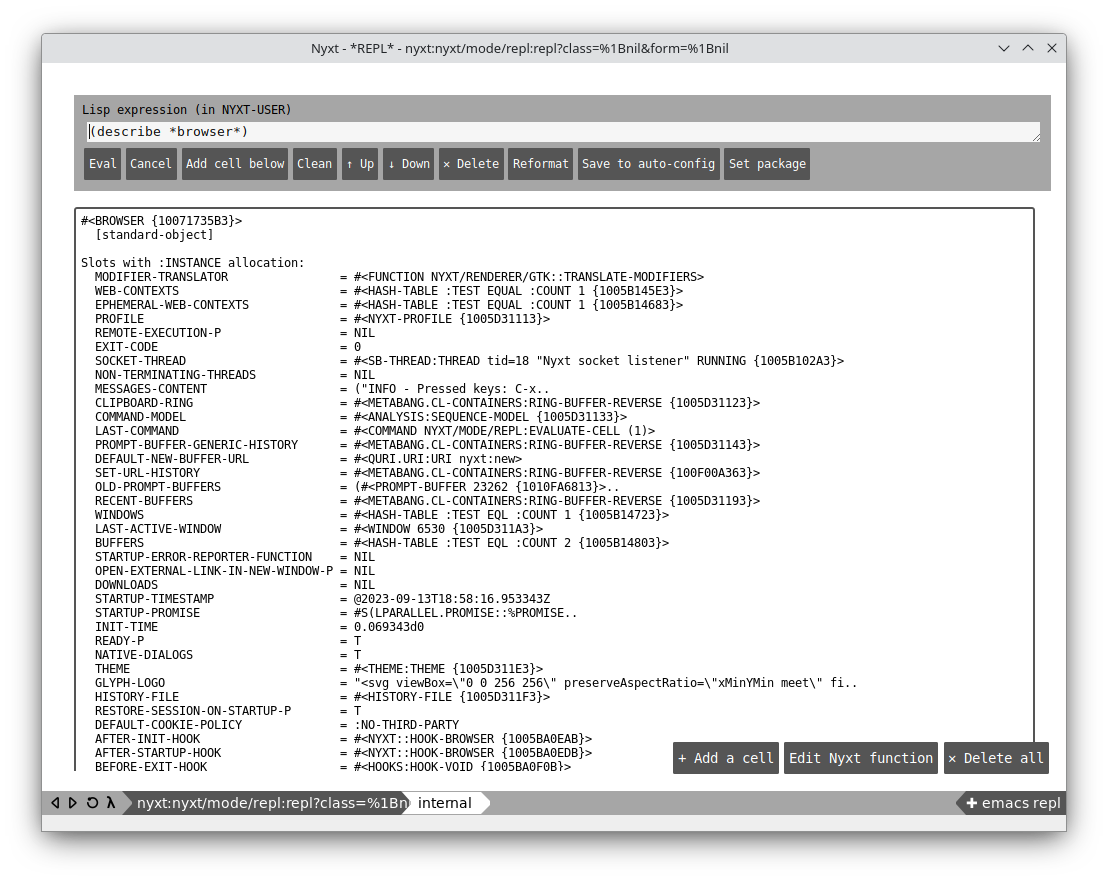
Task: Open Edit Nyxt function
Action: click(861, 758)
